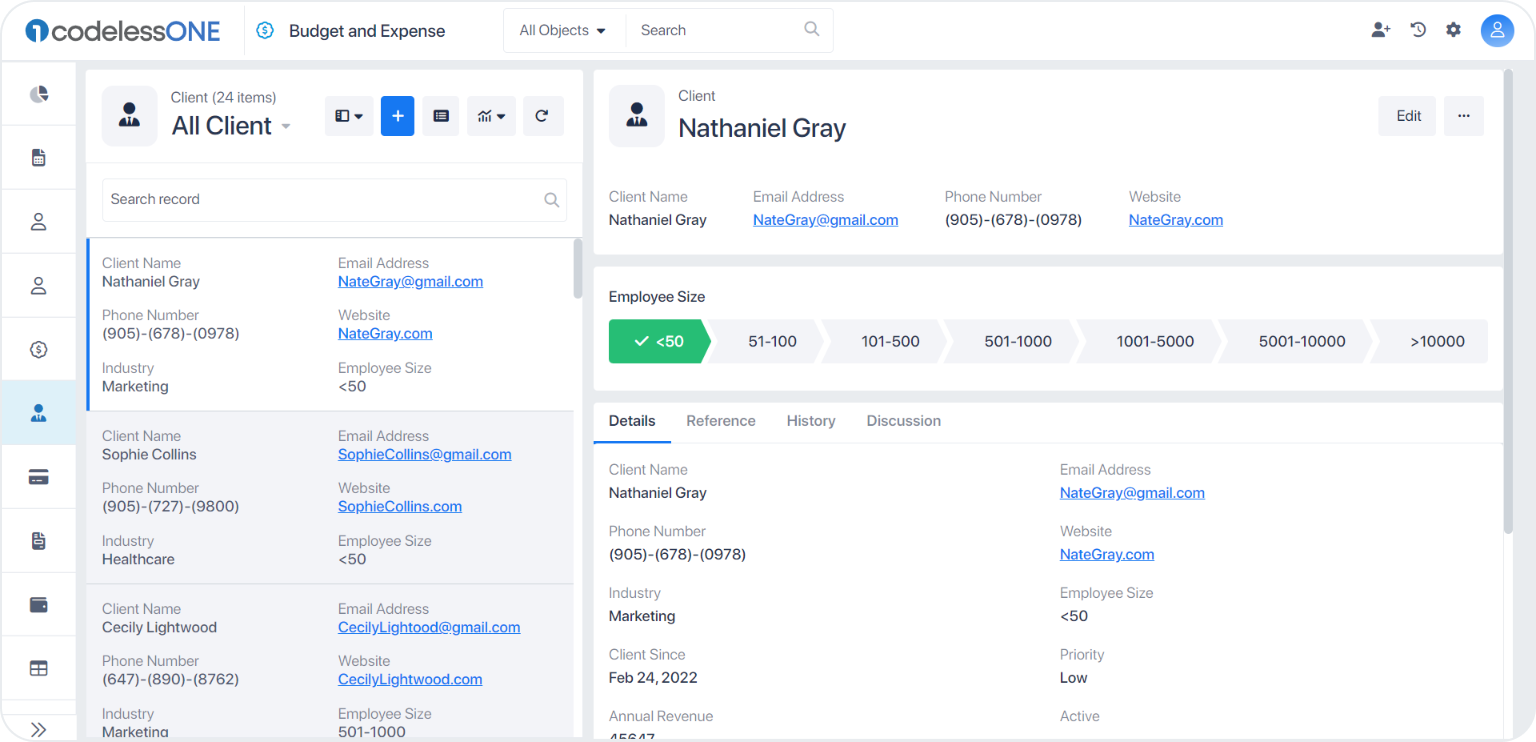Expand the sidebar with double chevron
1536x742 pixels.
39,729
